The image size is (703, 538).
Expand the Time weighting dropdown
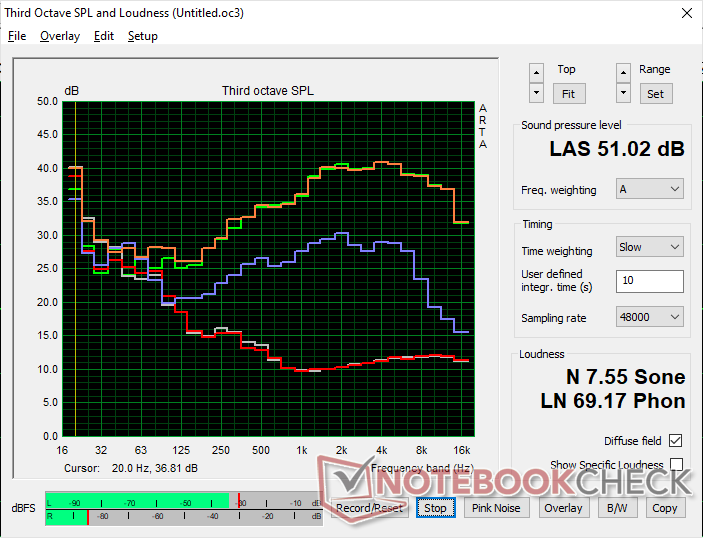point(650,247)
